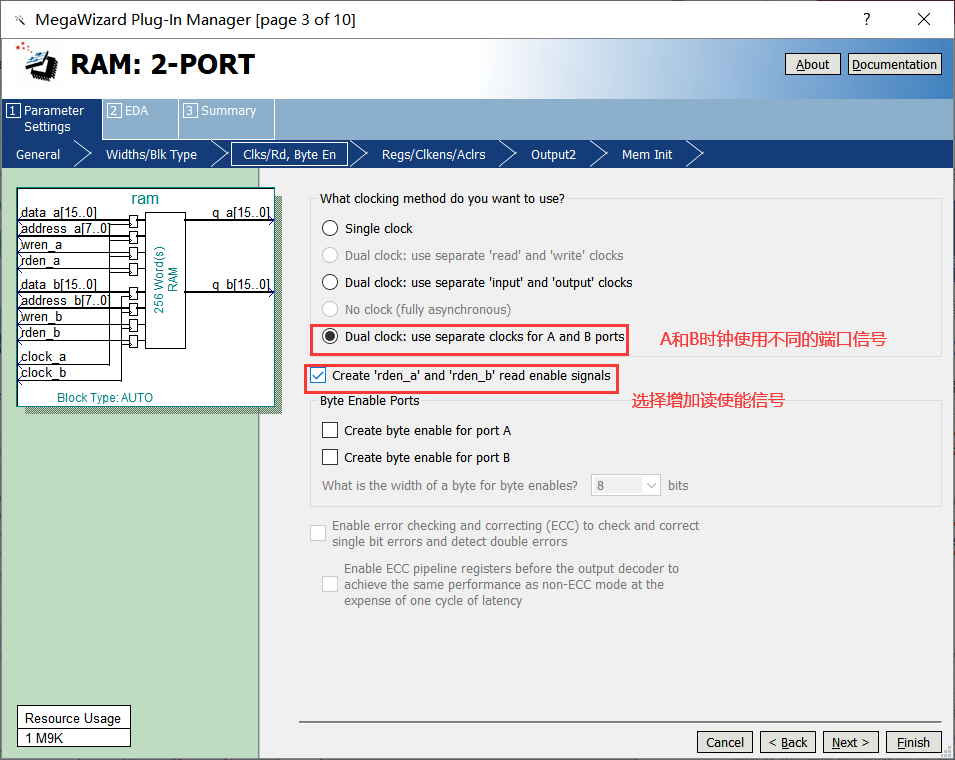Go to the Widths/Blk Type step

[x=151, y=154]
